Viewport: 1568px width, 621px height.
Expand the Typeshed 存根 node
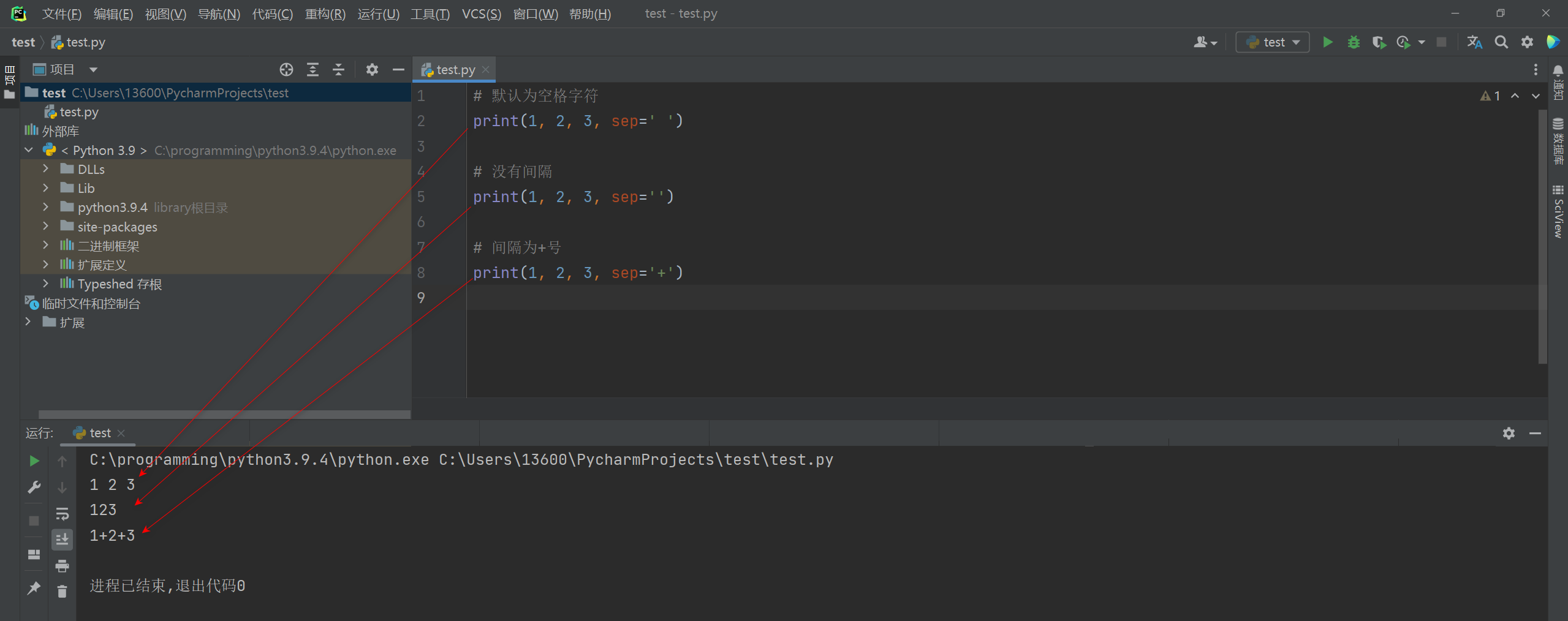pos(46,284)
